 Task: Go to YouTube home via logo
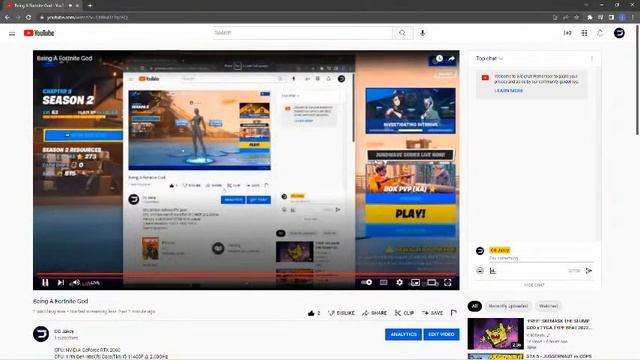[39, 33]
